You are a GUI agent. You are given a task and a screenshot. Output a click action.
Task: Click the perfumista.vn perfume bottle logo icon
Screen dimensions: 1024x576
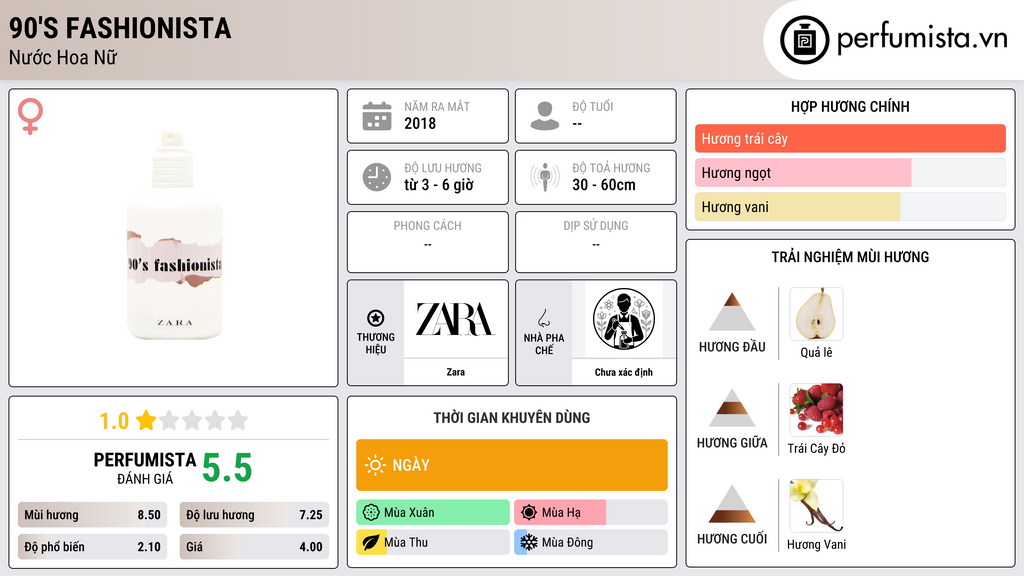click(x=804, y=40)
